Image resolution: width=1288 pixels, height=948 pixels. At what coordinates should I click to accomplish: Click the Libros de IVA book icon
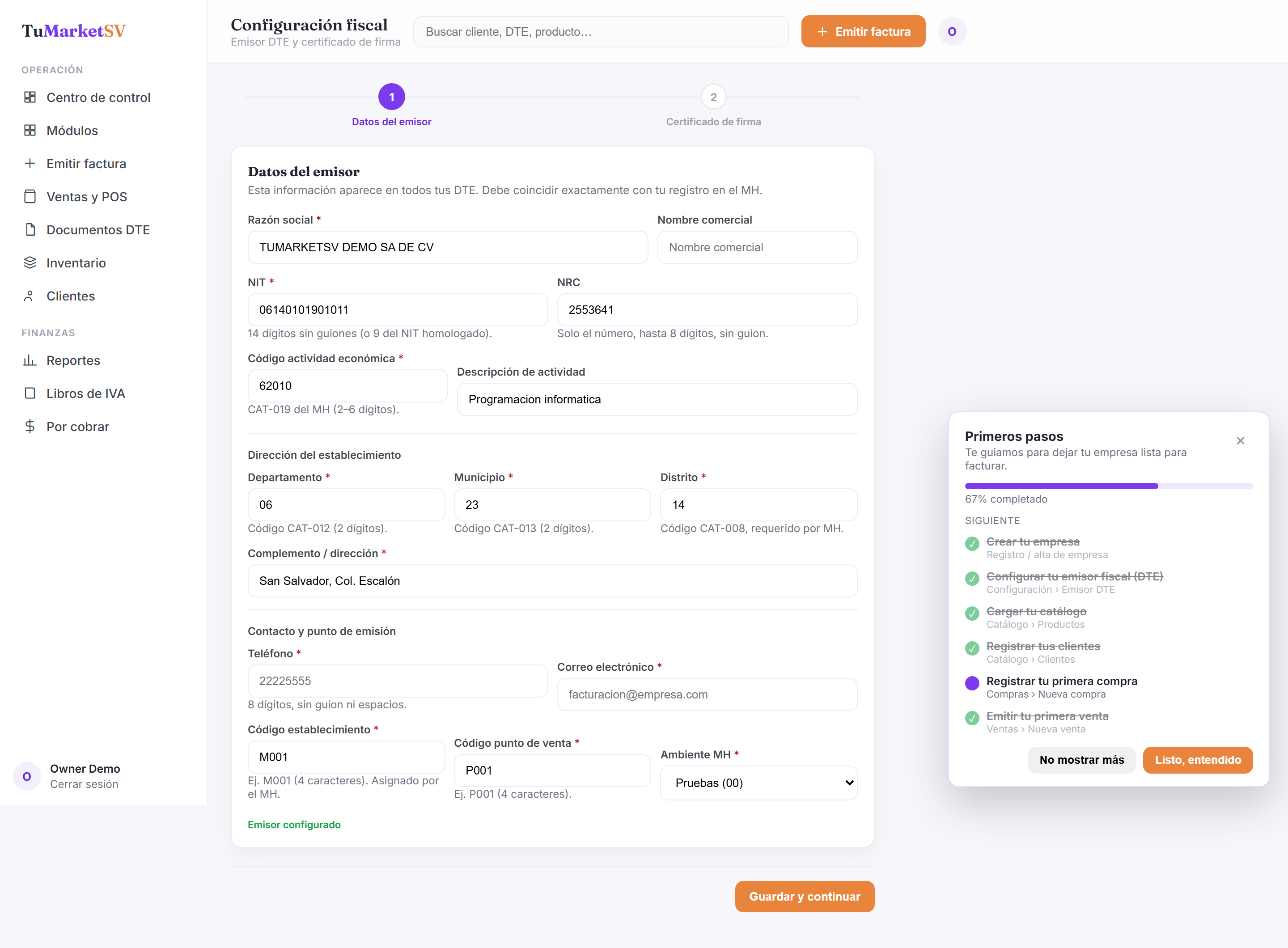pyautogui.click(x=30, y=394)
